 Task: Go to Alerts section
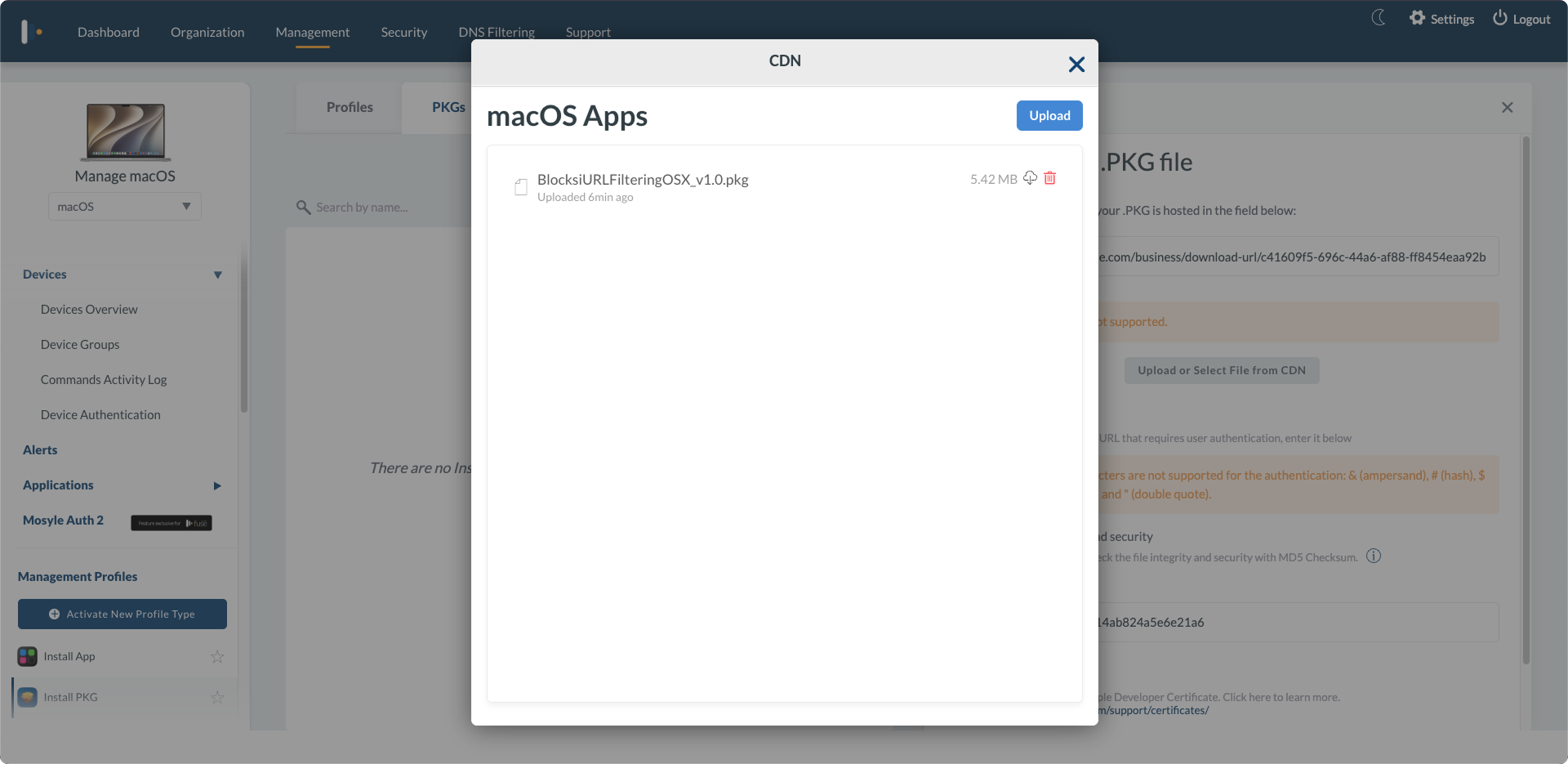(x=40, y=450)
